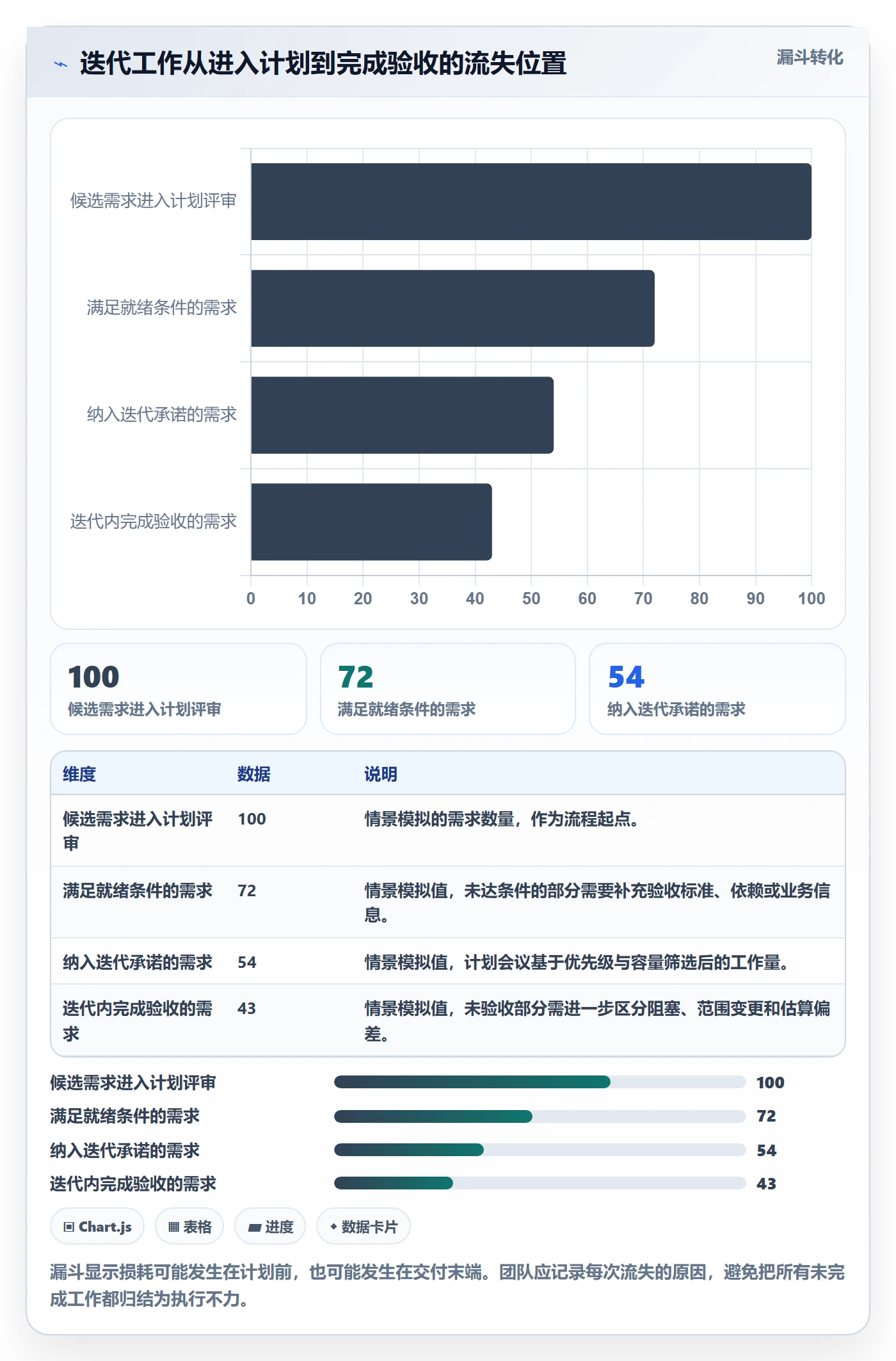Click table cell value 72
This screenshot has height=1361, width=896.
click(246, 890)
